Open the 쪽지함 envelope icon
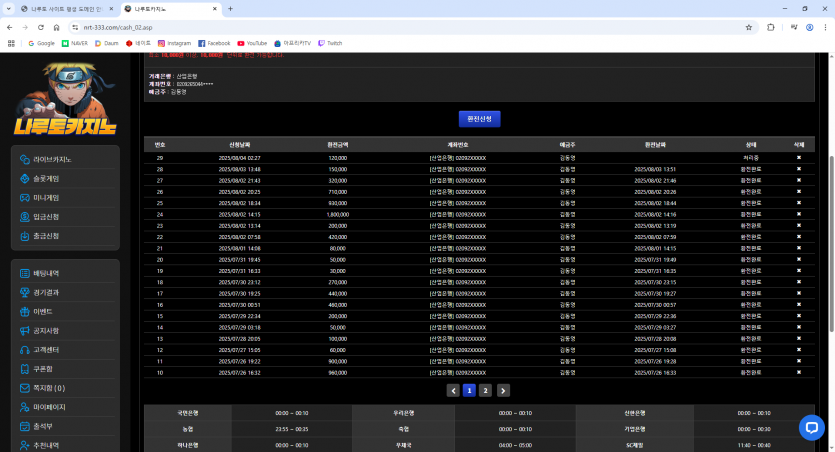 (x=24, y=388)
